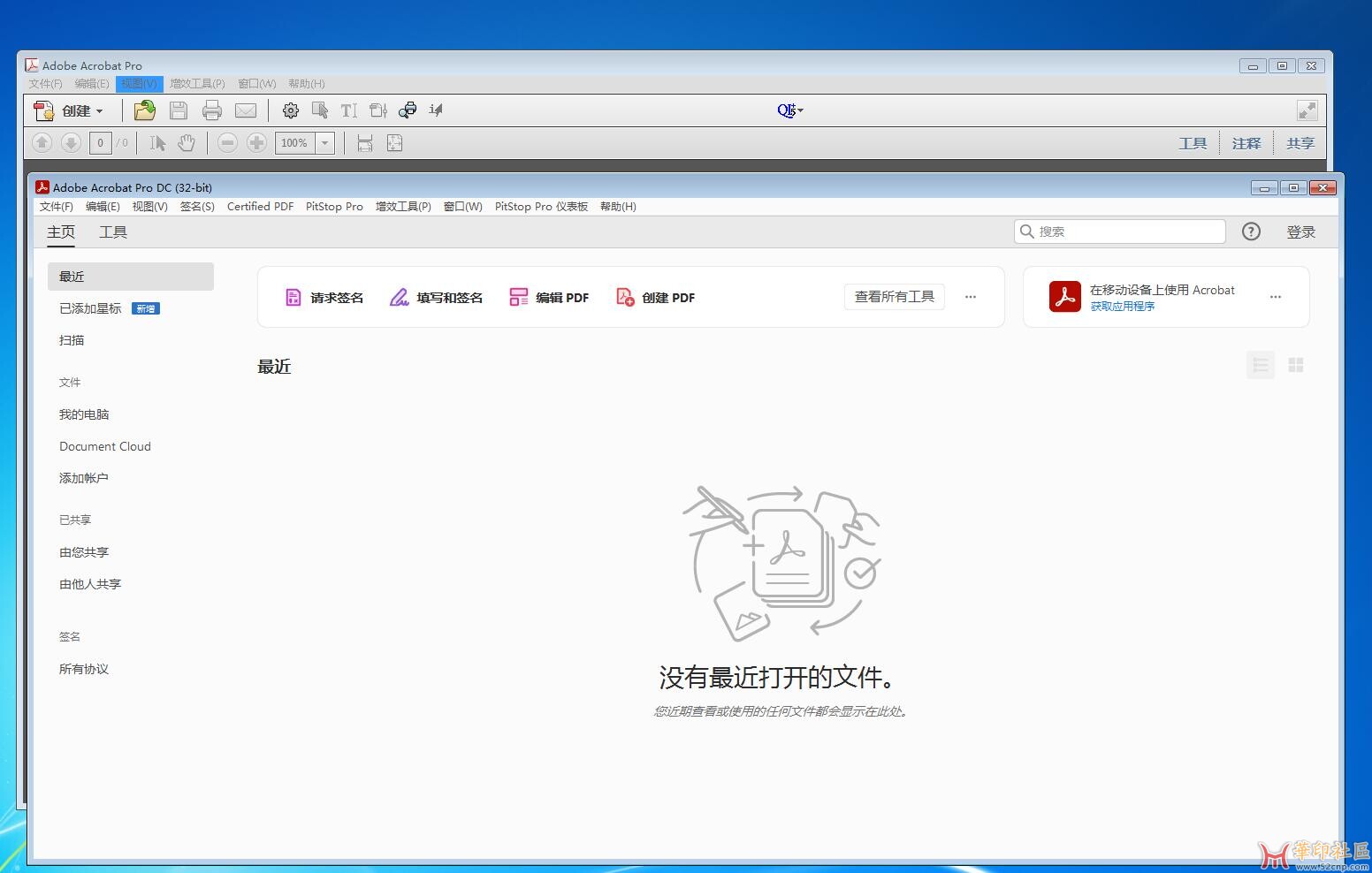
Task: Click the Print icon in Acrobat Pro toolbar
Action: pyautogui.click(x=212, y=110)
